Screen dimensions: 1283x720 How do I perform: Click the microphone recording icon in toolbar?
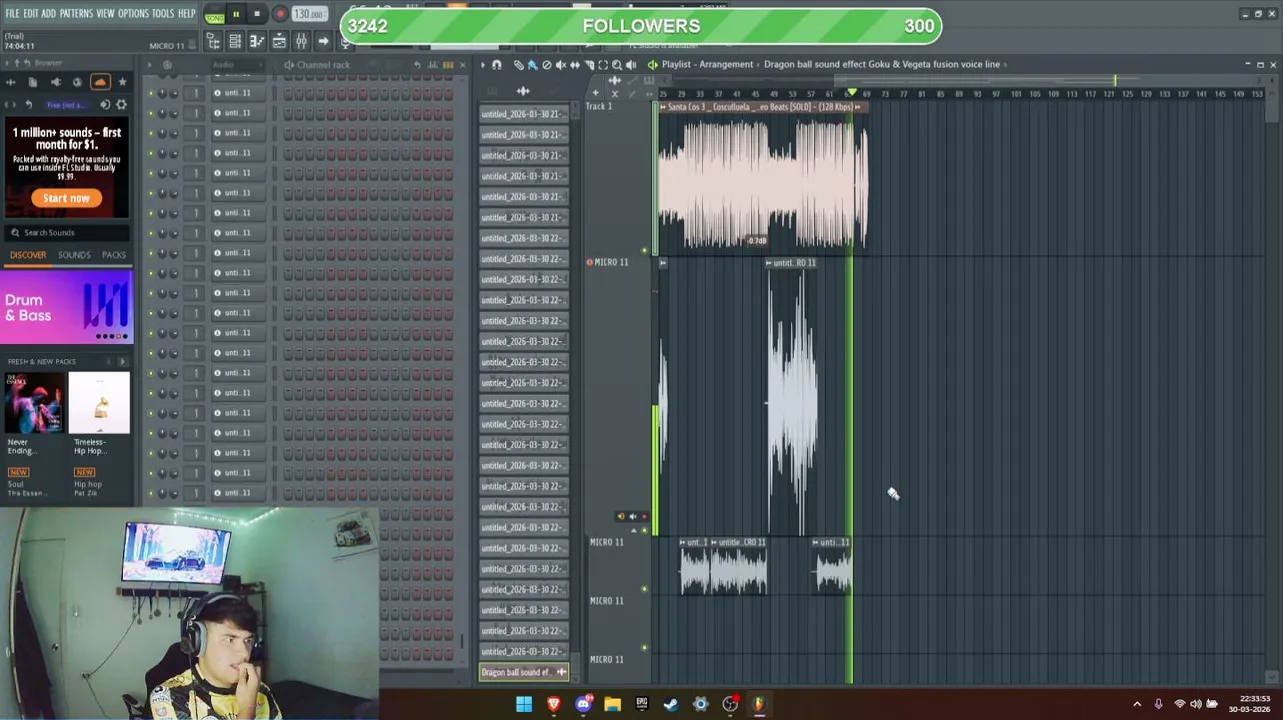click(346, 41)
